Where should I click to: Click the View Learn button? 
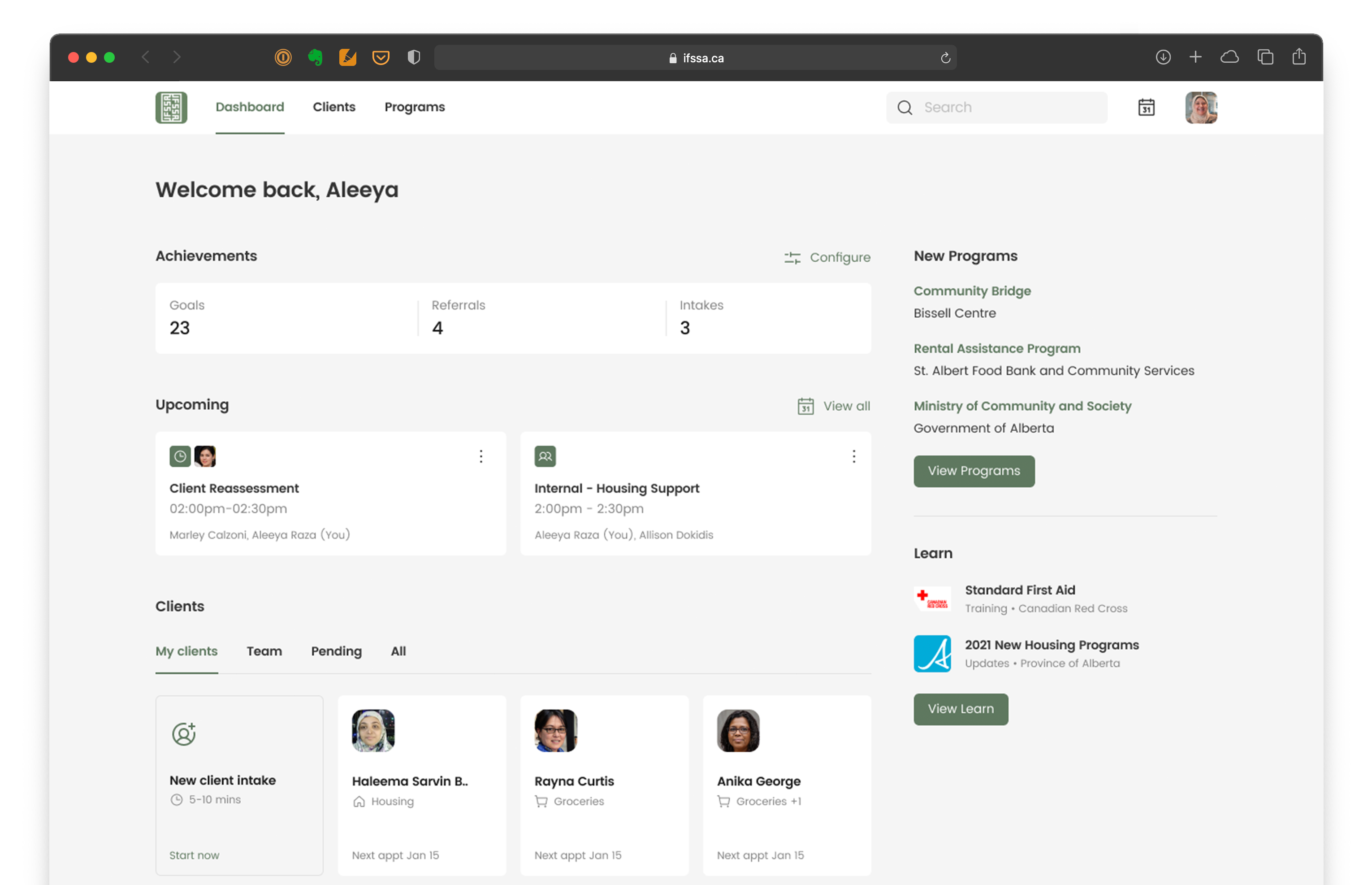tap(961, 709)
